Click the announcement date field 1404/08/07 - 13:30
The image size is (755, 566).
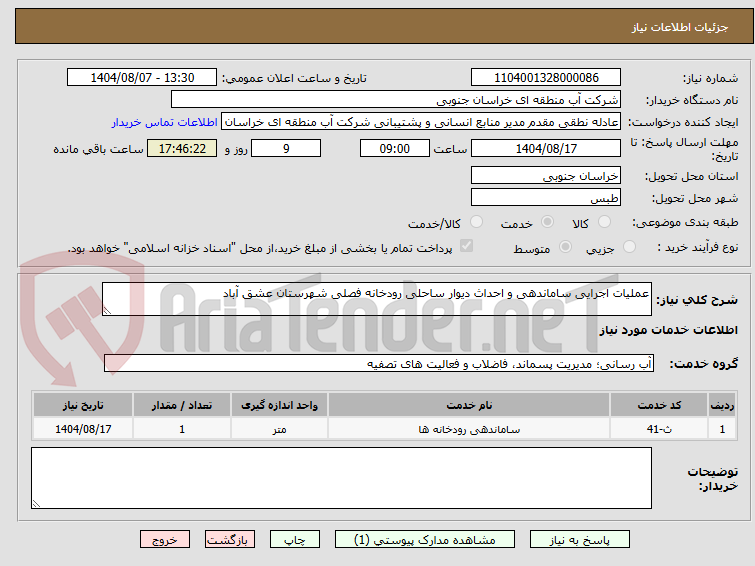[142, 78]
